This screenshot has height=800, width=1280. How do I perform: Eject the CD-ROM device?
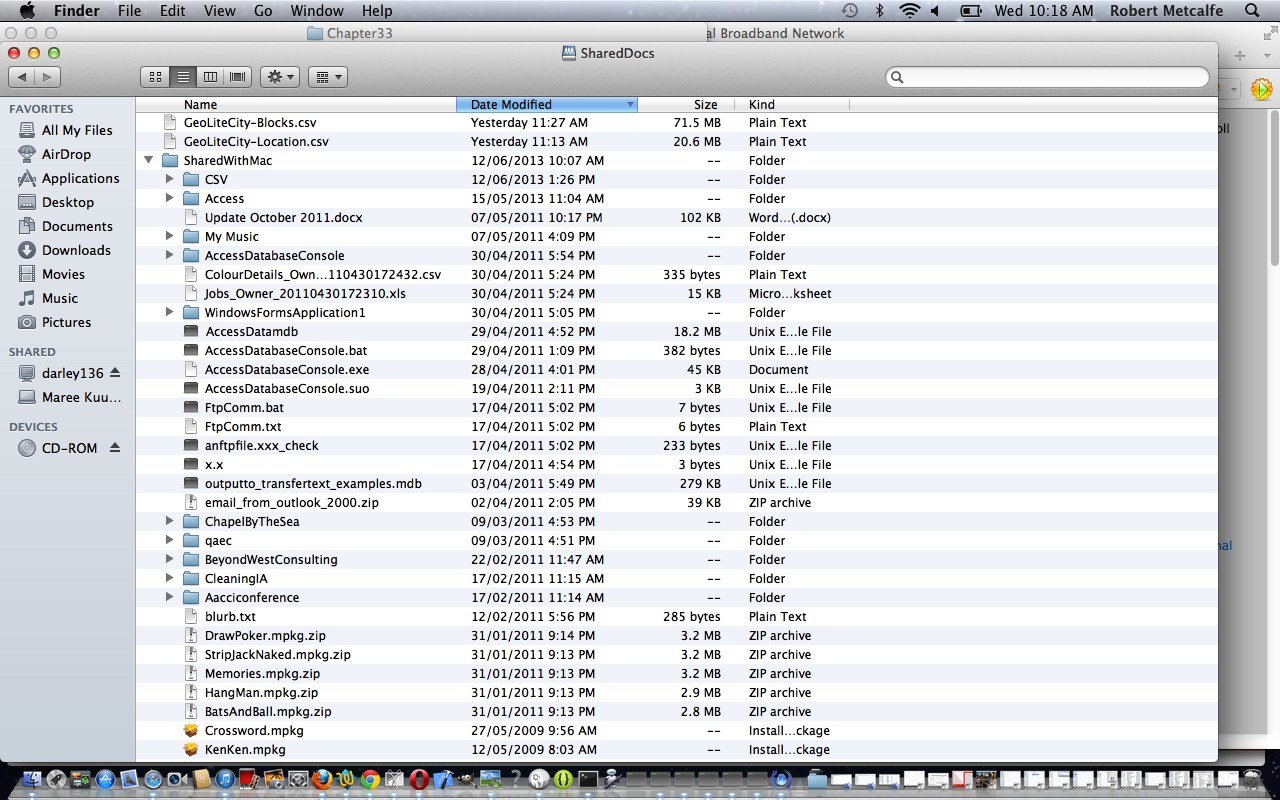(x=115, y=448)
